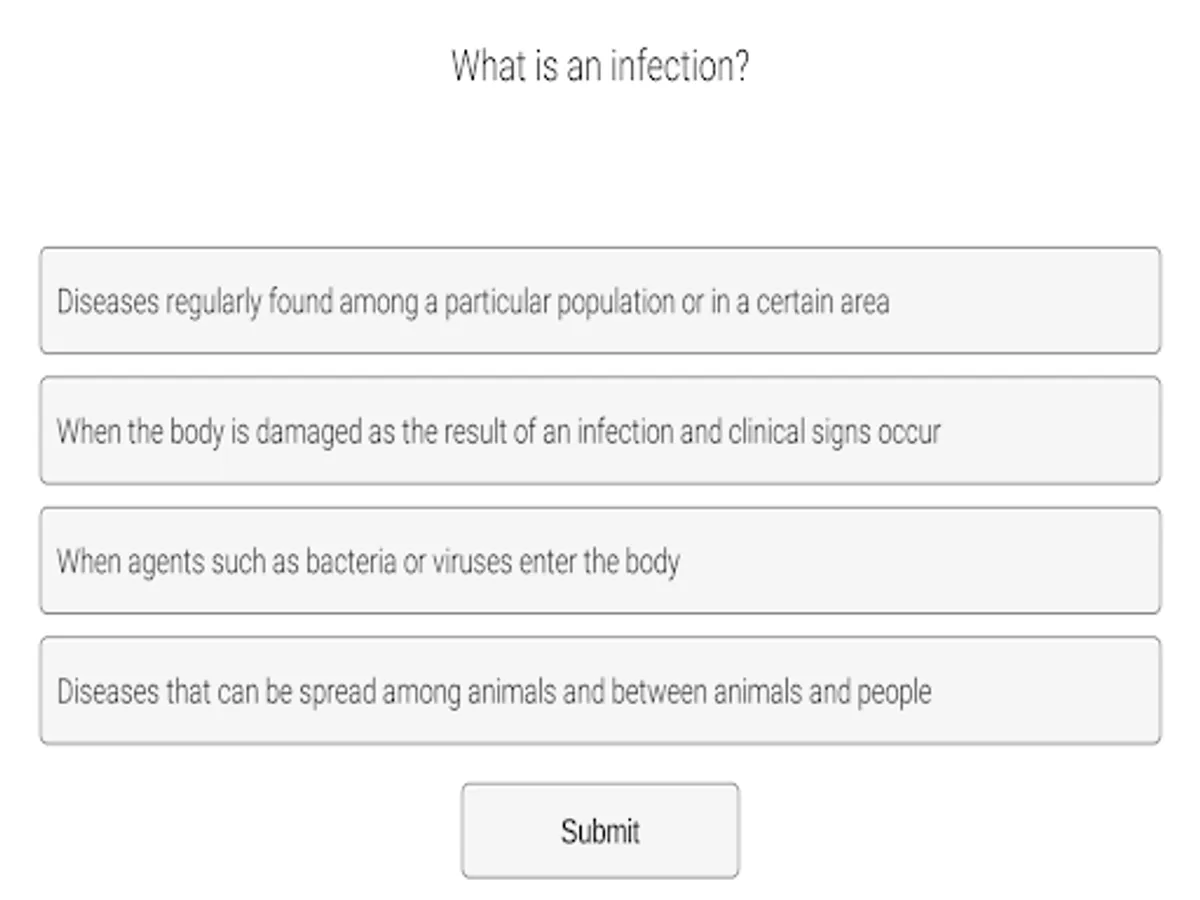The image size is (1200, 900).
Task: Select 'Diseases that can be spread among animals'
Action: [x=600, y=691]
